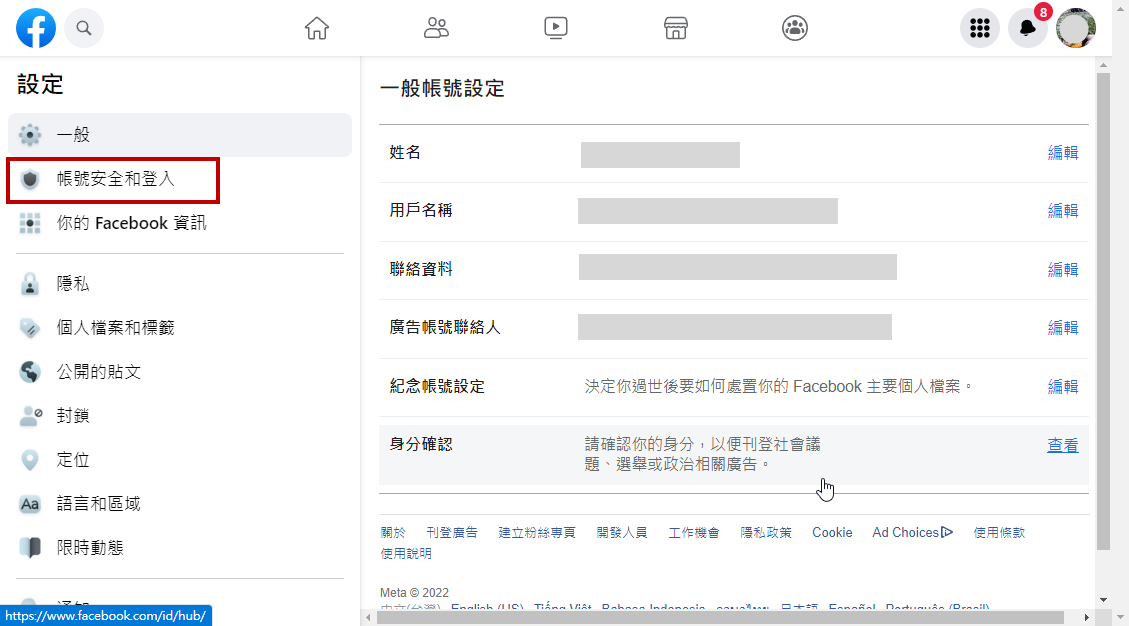Open the search magnifier button

[84, 28]
